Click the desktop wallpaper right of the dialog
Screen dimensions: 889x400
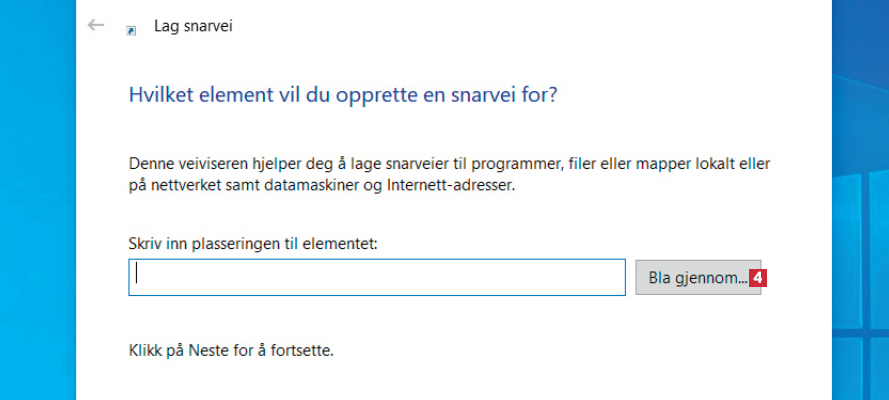click(x=860, y=200)
